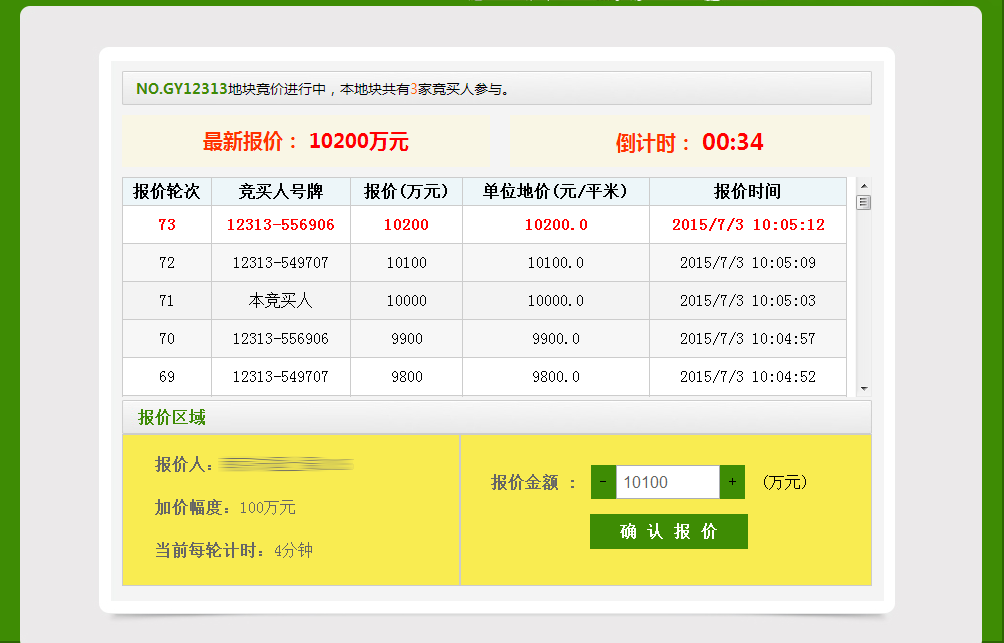Click the 报价区域 section header
Viewport: 1004px width, 643px height.
[172, 417]
